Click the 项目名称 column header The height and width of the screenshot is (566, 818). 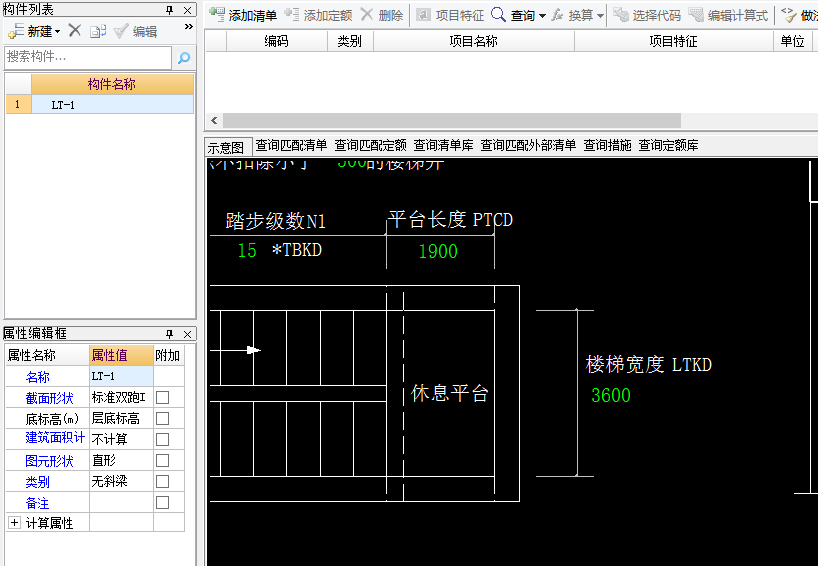pyautogui.click(x=474, y=41)
